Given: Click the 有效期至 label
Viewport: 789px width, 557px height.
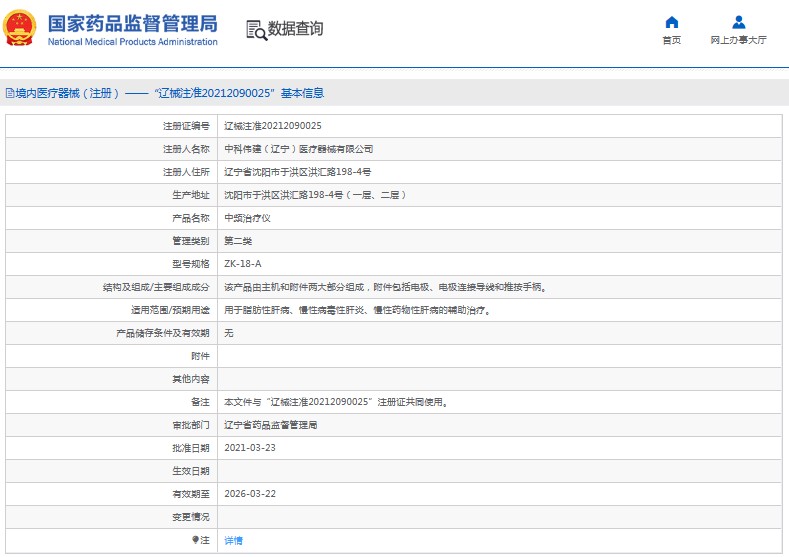Looking at the screenshot, I should [x=191, y=494].
